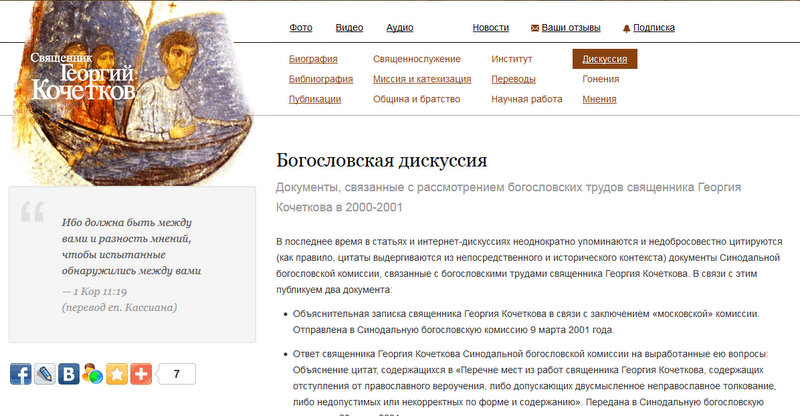The width and height of the screenshot is (800, 416).
Task: Open Библиография page
Action: pyautogui.click(x=320, y=79)
